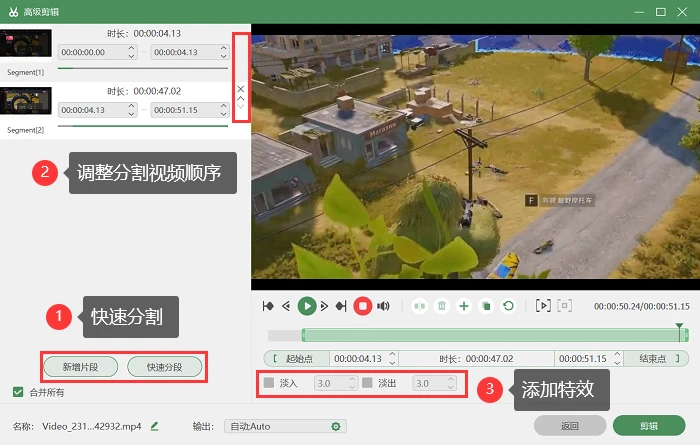Toggle the 合并所有 checkbox
The height and width of the screenshot is (445, 700).
click(18, 392)
